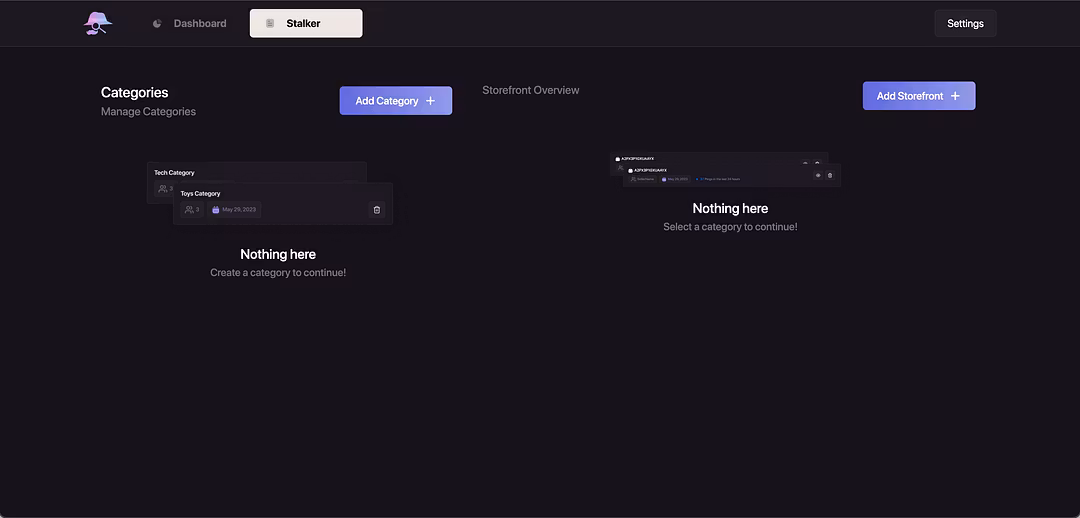Image resolution: width=1080 pixels, height=518 pixels.
Task: Click the Manage Categories subtitle
Action: tap(148, 112)
